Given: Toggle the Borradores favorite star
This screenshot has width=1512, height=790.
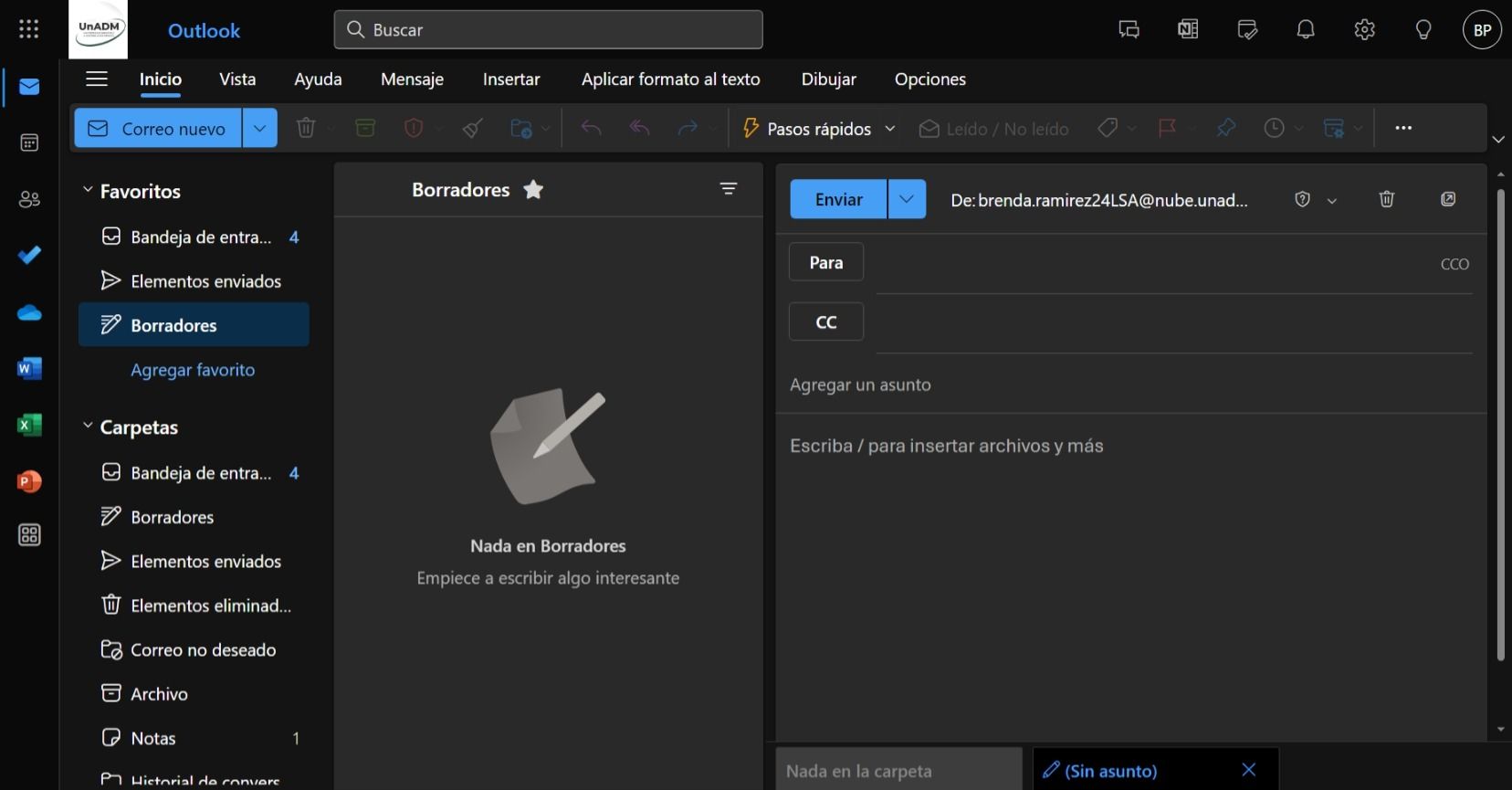Looking at the screenshot, I should point(533,190).
